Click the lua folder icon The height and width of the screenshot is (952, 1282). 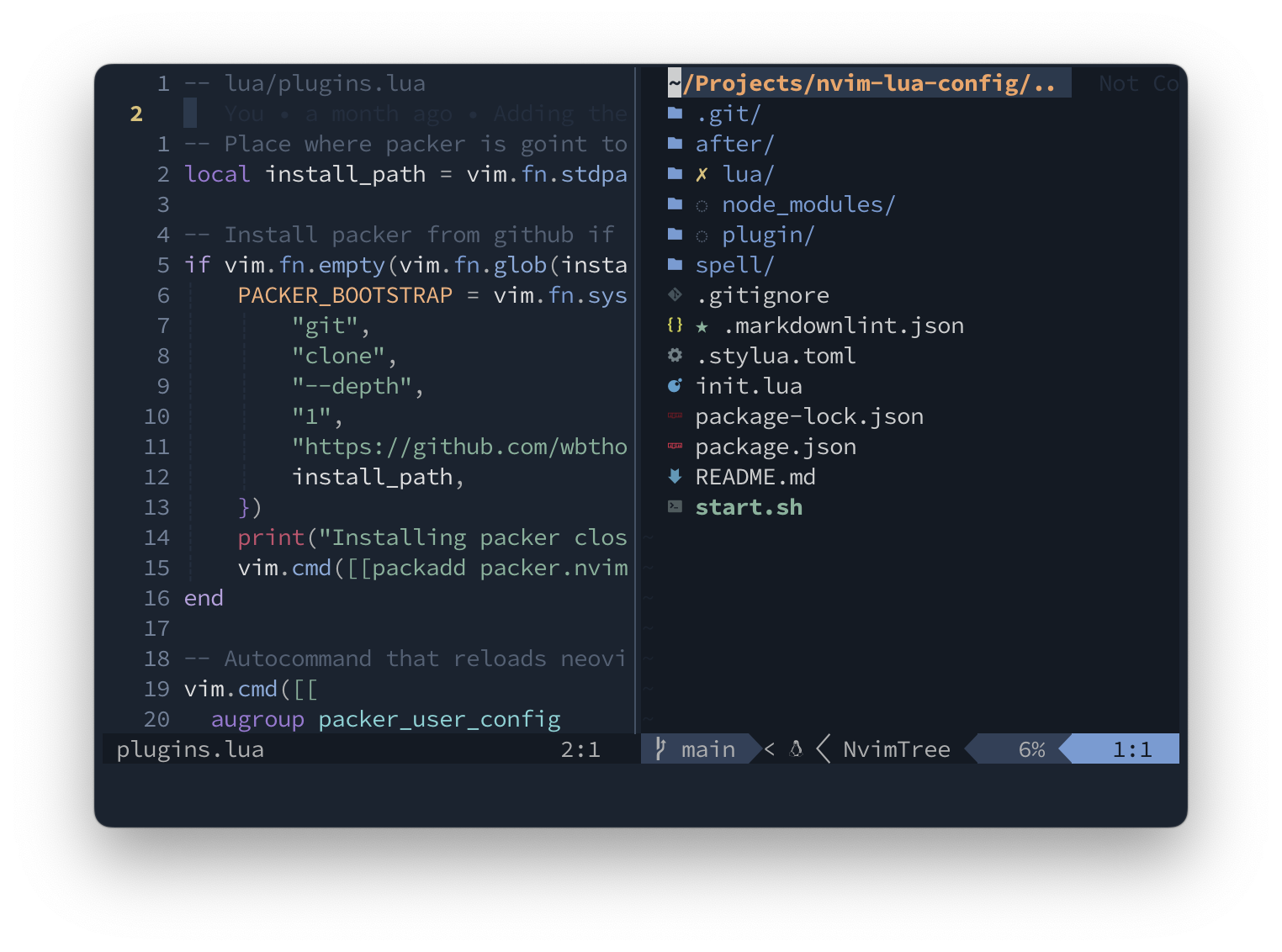coord(675,173)
